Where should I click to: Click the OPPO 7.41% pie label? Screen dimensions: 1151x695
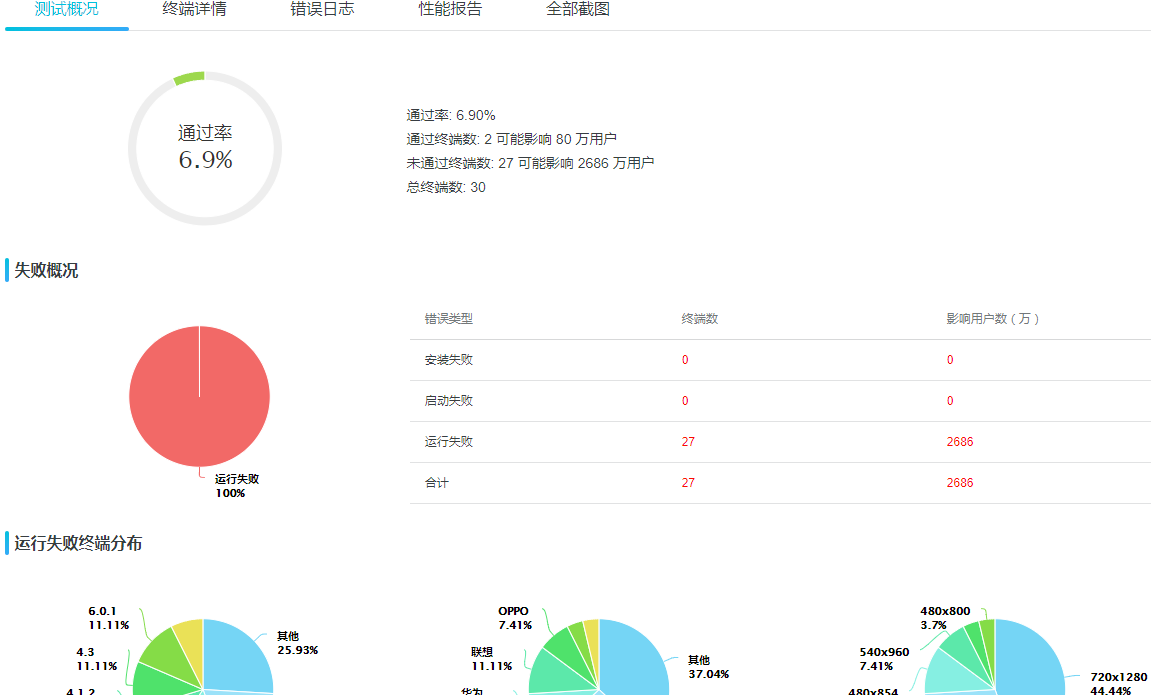[515, 618]
